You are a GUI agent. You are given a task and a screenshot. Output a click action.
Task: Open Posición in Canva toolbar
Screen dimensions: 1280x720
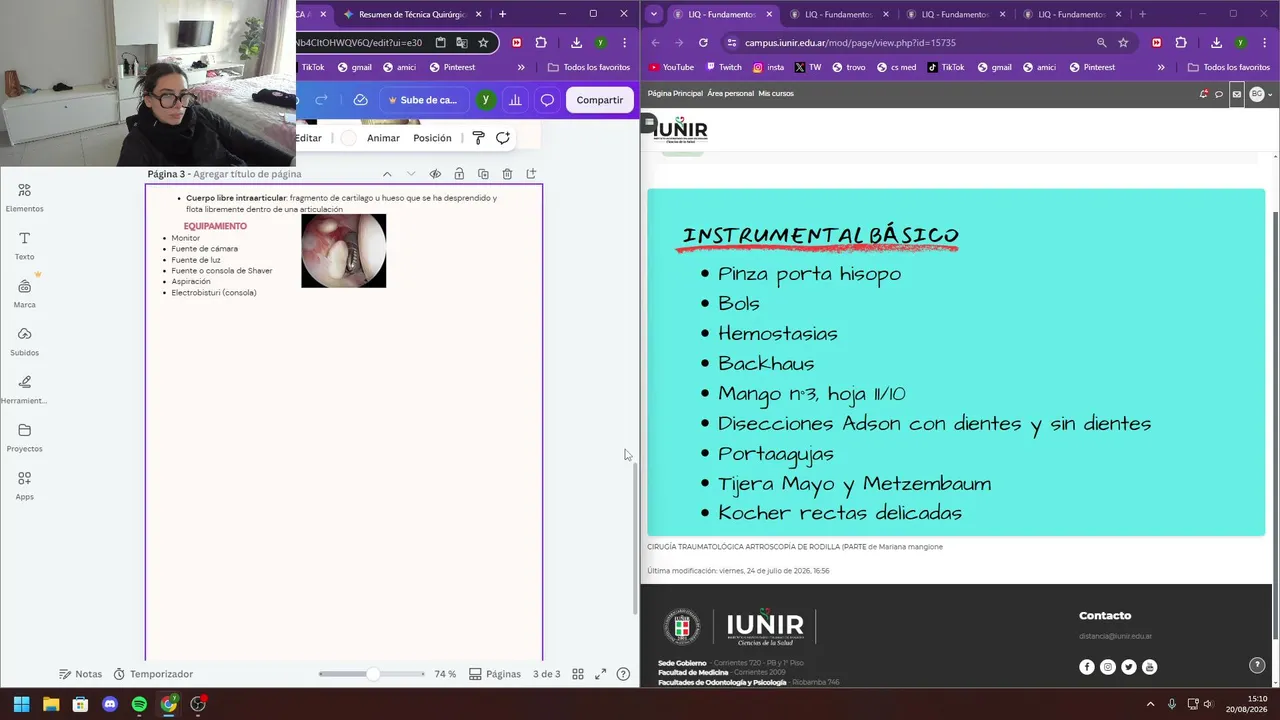point(432,138)
